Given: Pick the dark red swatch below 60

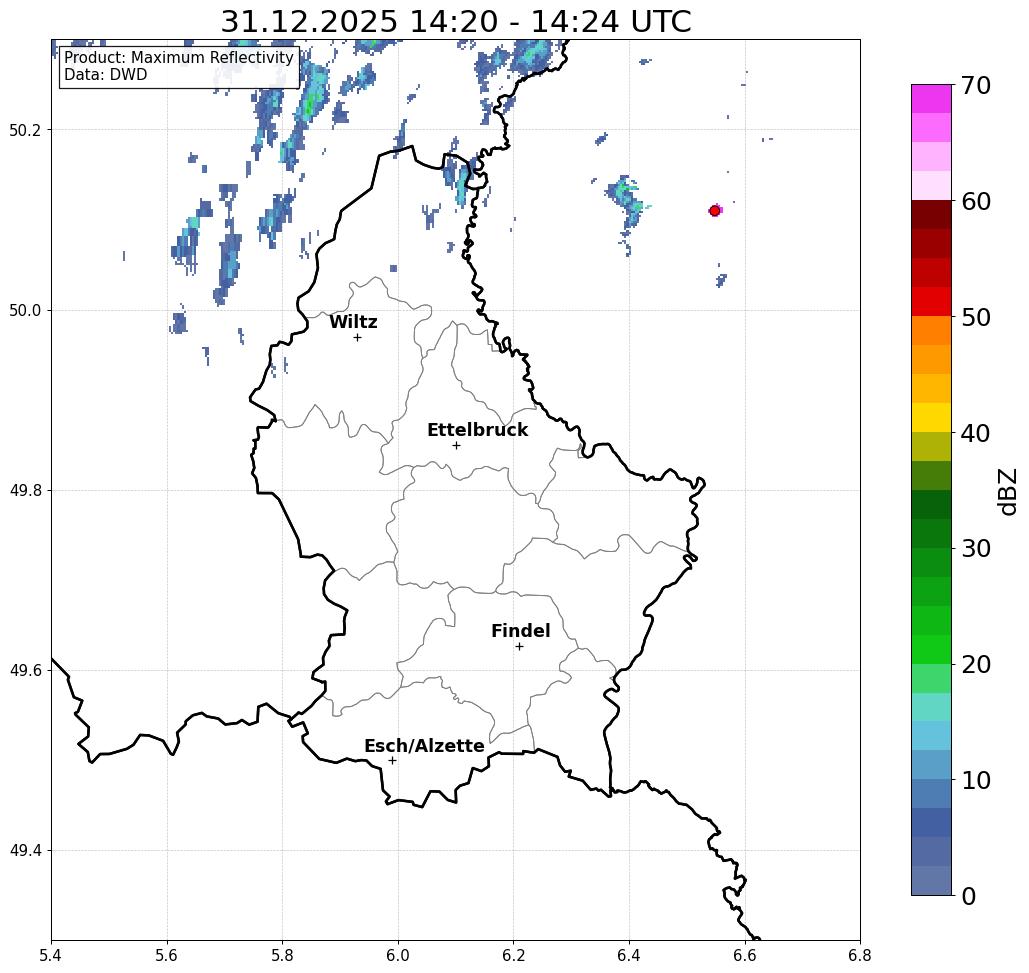Looking at the screenshot, I should [931, 215].
